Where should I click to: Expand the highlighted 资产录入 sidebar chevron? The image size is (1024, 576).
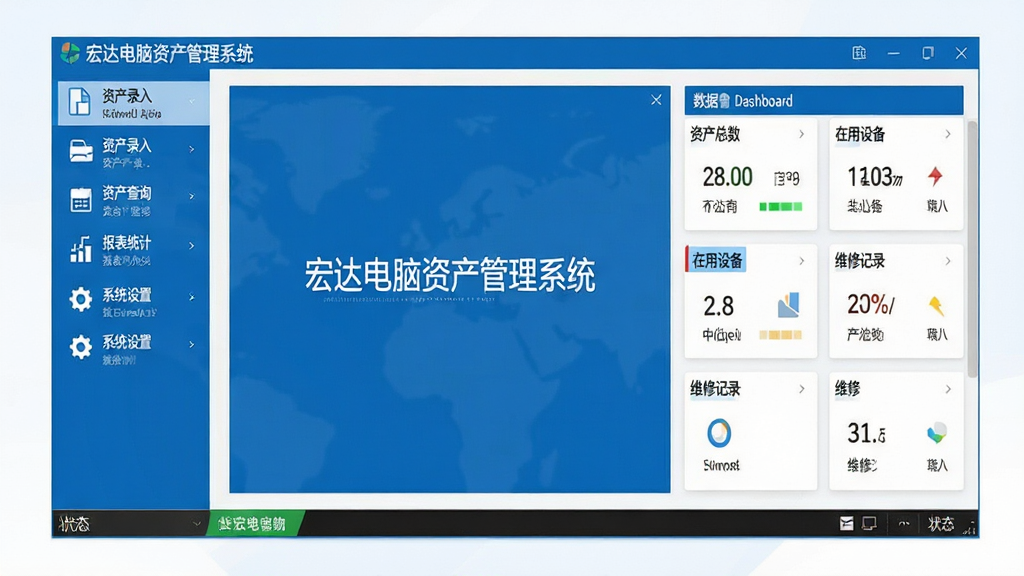(192, 101)
